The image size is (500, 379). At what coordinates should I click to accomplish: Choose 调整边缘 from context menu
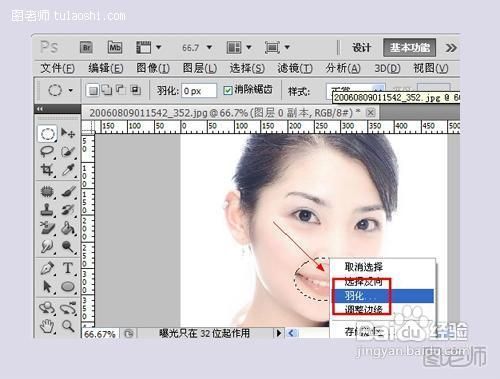click(383, 309)
